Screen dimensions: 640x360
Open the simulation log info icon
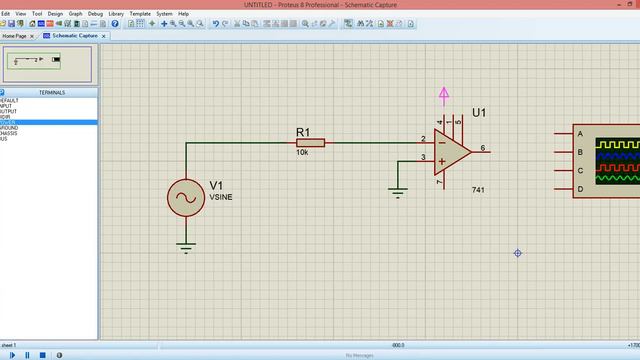click(x=59, y=355)
